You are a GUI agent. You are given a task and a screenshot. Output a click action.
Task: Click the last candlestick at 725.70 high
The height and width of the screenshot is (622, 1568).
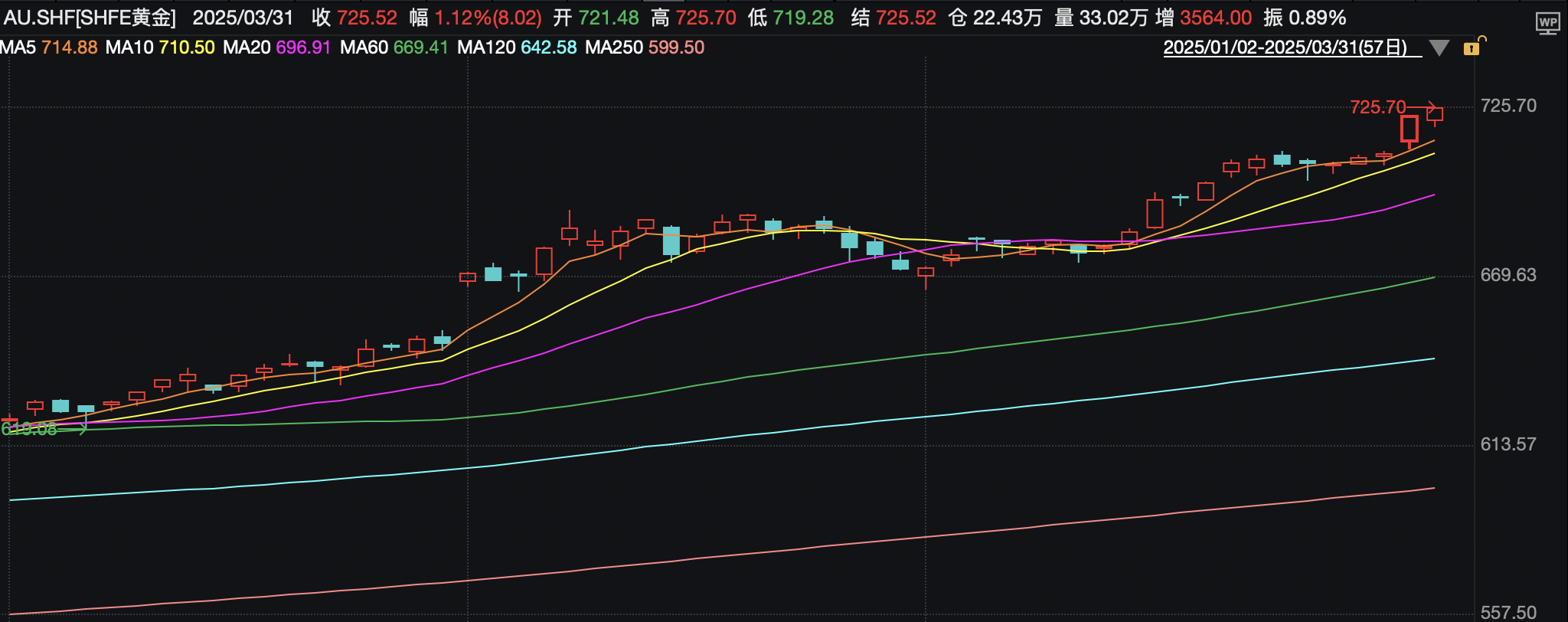pyautogui.click(x=1435, y=114)
